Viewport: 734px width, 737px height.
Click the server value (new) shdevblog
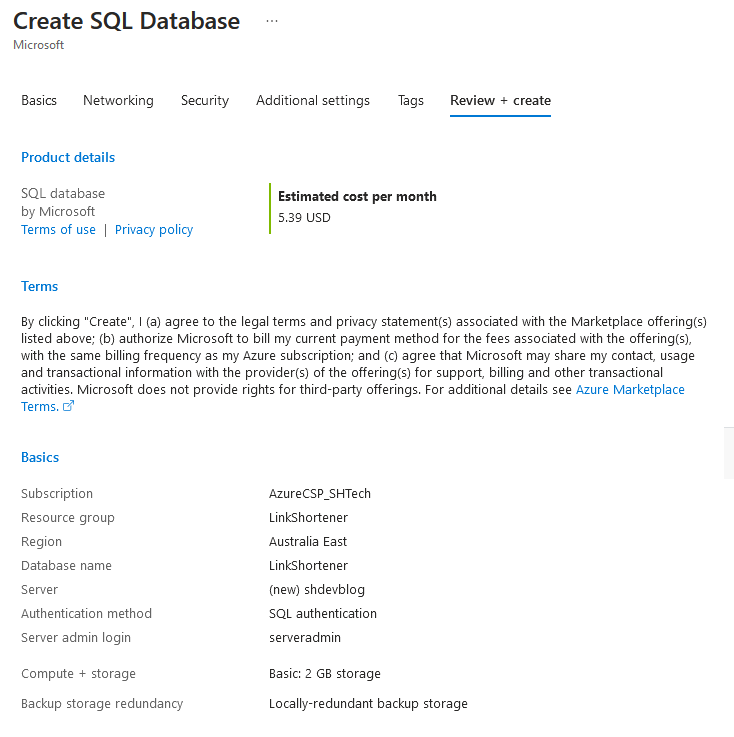(x=317, y=589)
